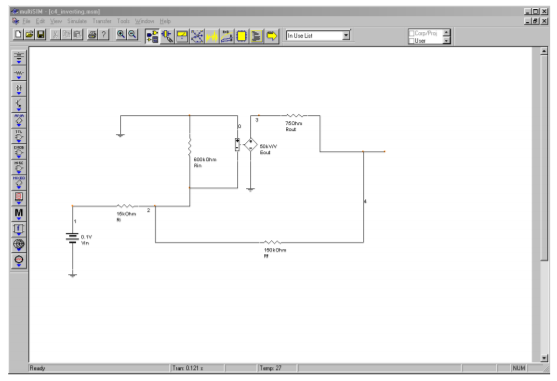Image resolution: width=557 pixels, height=381 pixels.
Task: Open the Miscellaneous 'M' parts bin
Action: 19,213
